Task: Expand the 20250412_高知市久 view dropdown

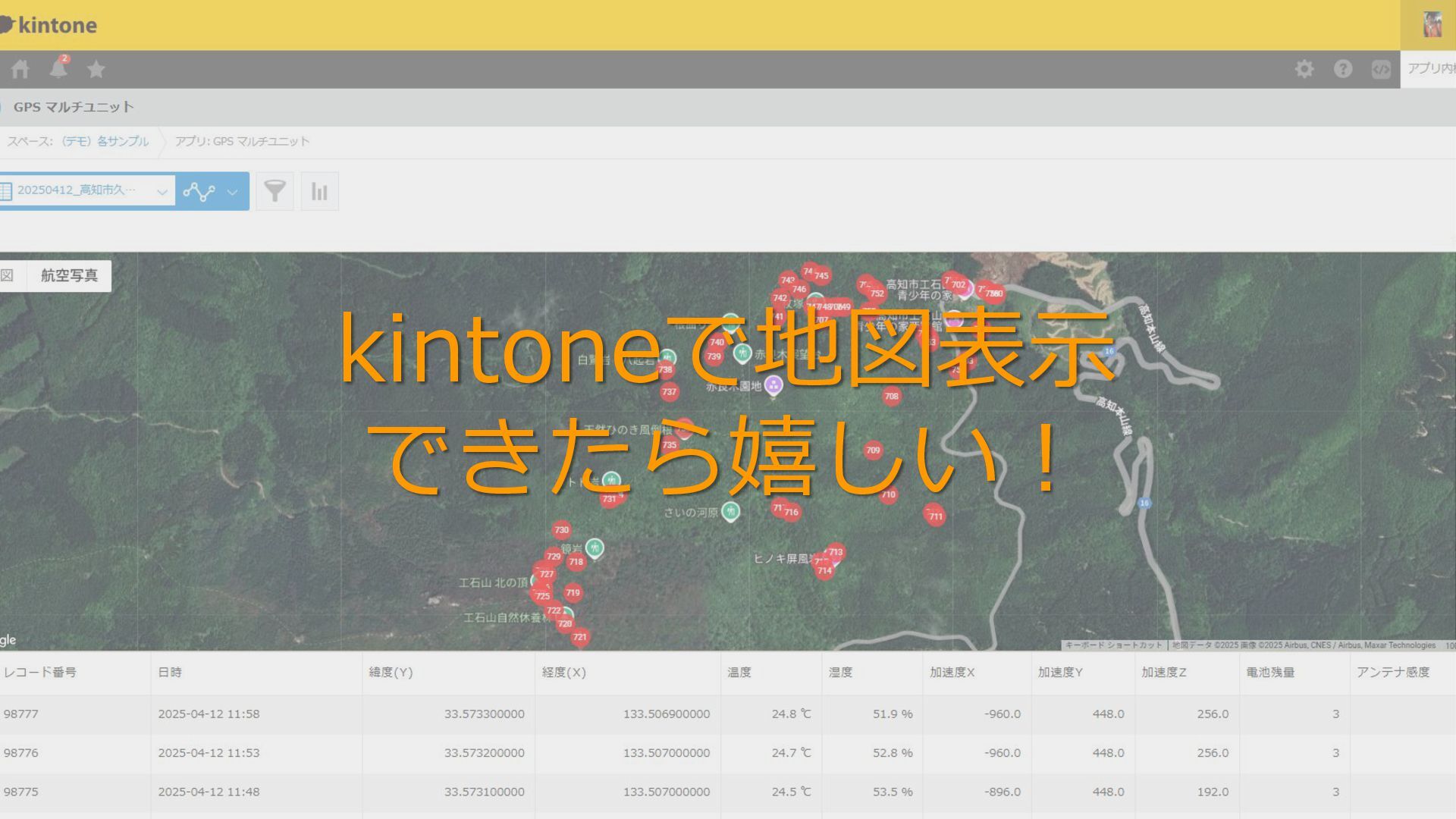Action: pos(87,191)
